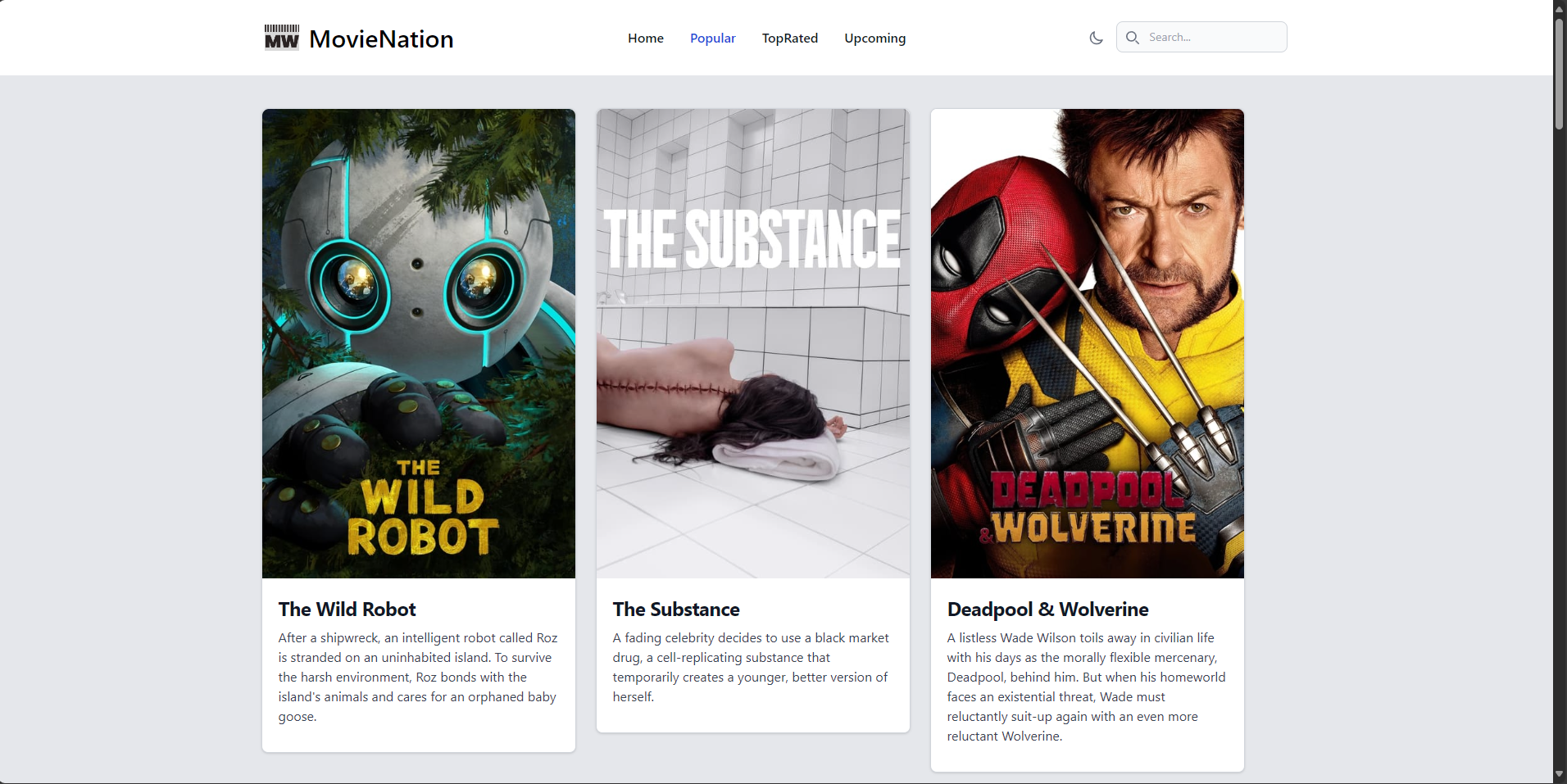Screen dimensions: 1567x784
Task: Click The Substance description text
Action: (x=752, y=667)
